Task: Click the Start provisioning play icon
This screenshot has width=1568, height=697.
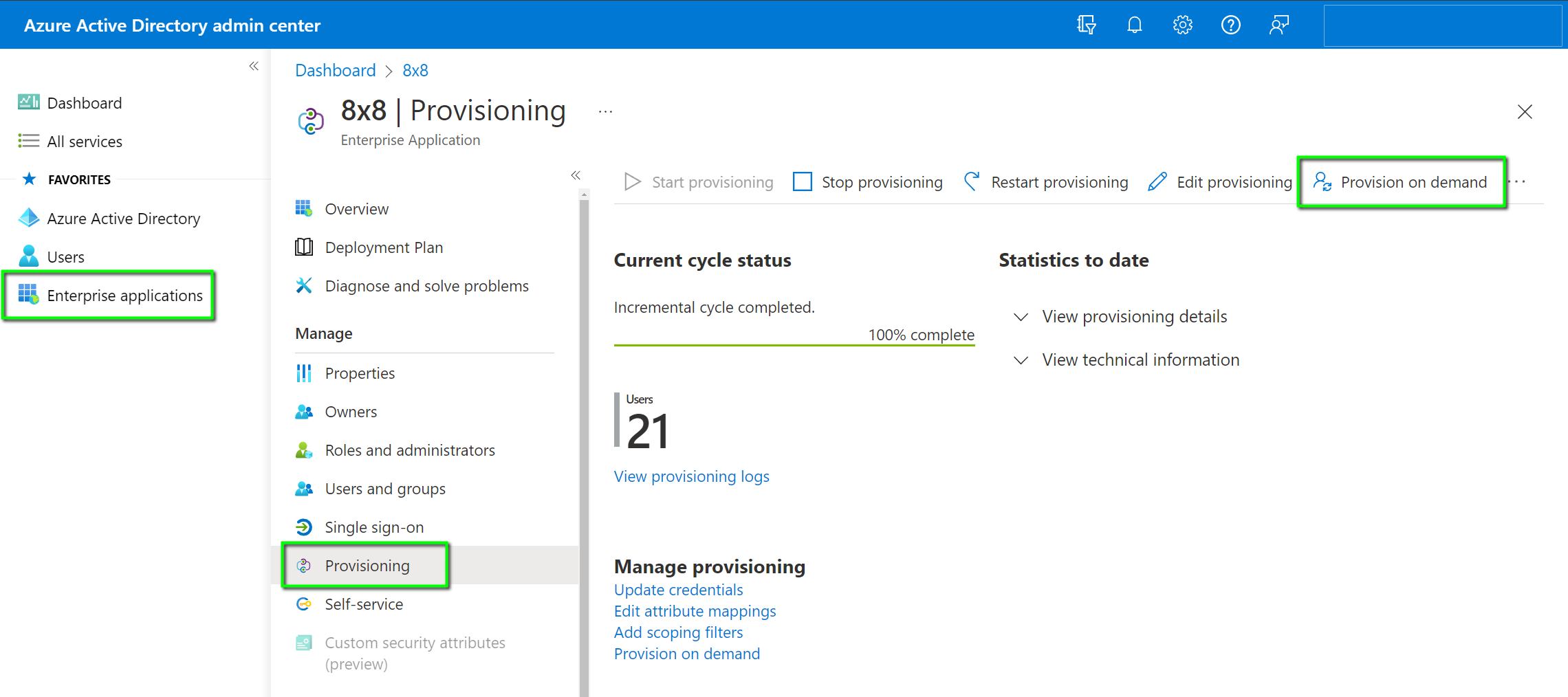Action: click(x=632, y=181)
